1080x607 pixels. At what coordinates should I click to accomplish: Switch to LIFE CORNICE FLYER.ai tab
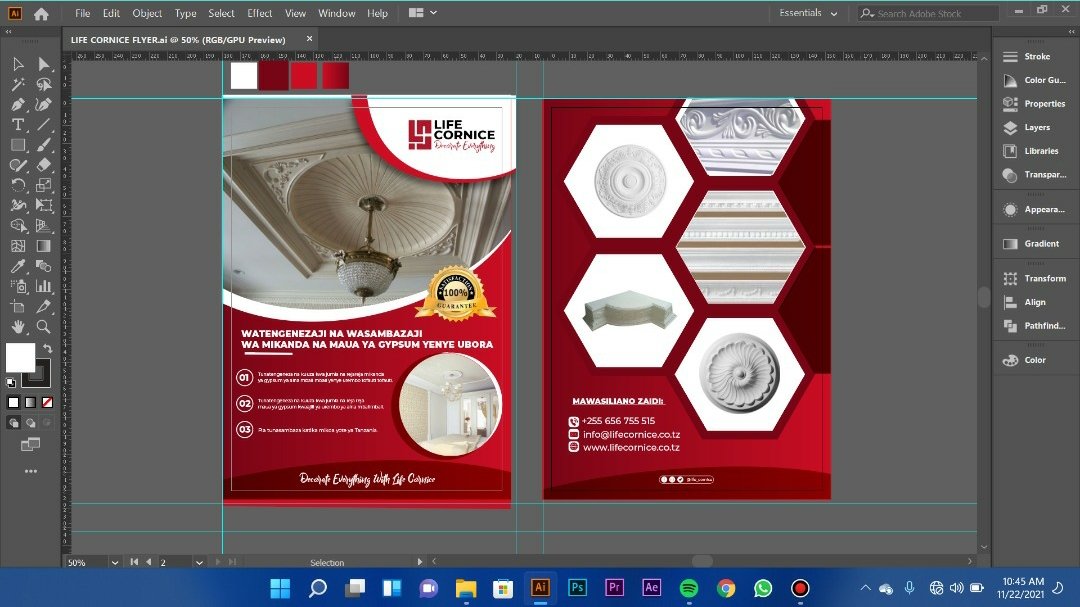(178, 40)
